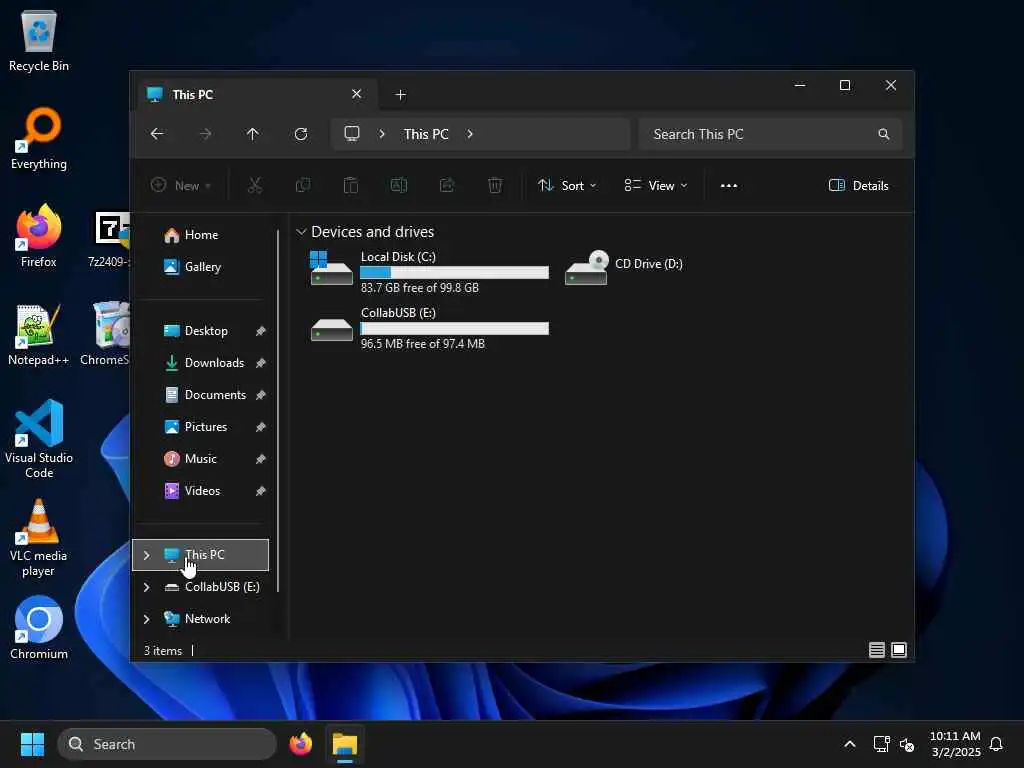This screenshot has width=1024, height=768.
Task: Click This PC in the address bar
Action: (x=426, y=134)
